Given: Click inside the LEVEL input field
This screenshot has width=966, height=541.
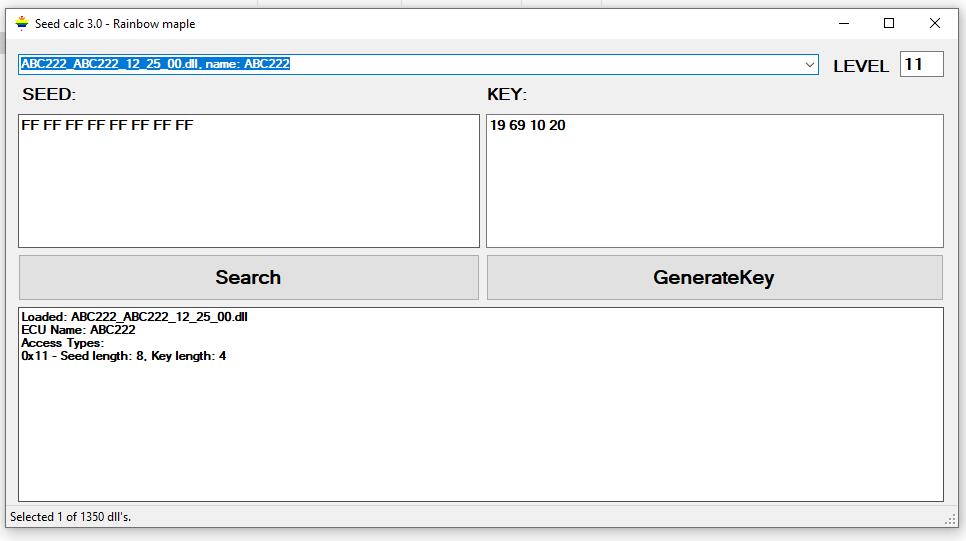Looking at the screenshot, I should (921, 65).
